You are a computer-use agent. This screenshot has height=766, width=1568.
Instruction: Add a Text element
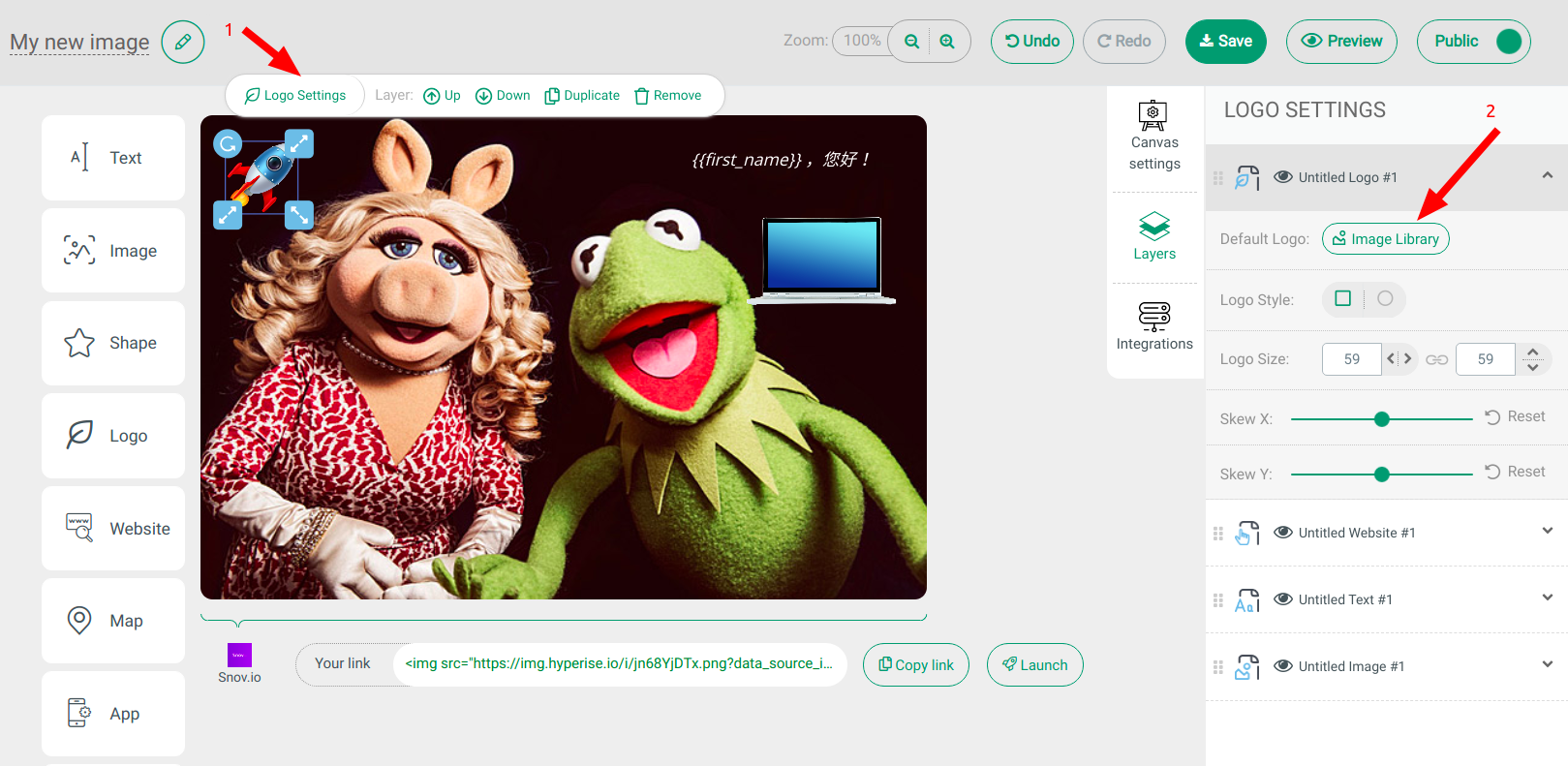tap(113, 158)
